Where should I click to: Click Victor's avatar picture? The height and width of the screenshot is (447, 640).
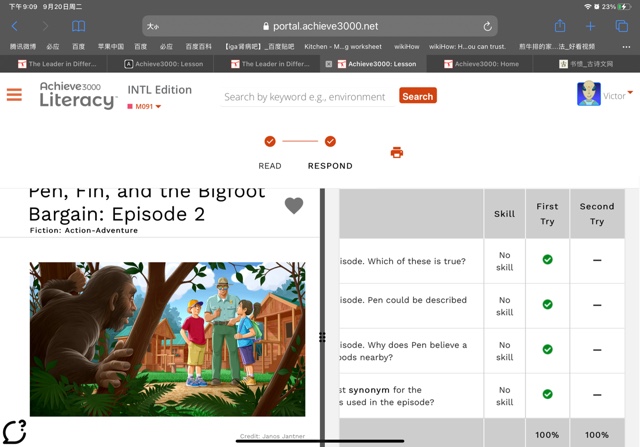tap(589, 93)
